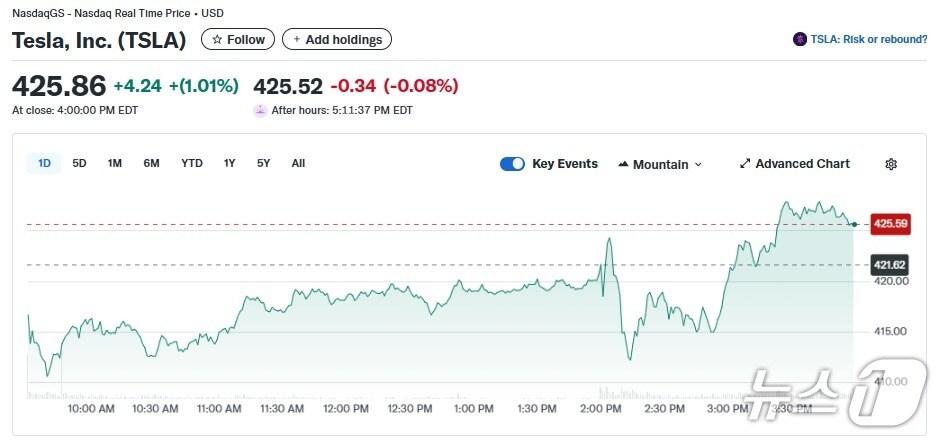Click the purple TSLA icon by Risk or rebound
941x440 pixels.
click(800, 40)
